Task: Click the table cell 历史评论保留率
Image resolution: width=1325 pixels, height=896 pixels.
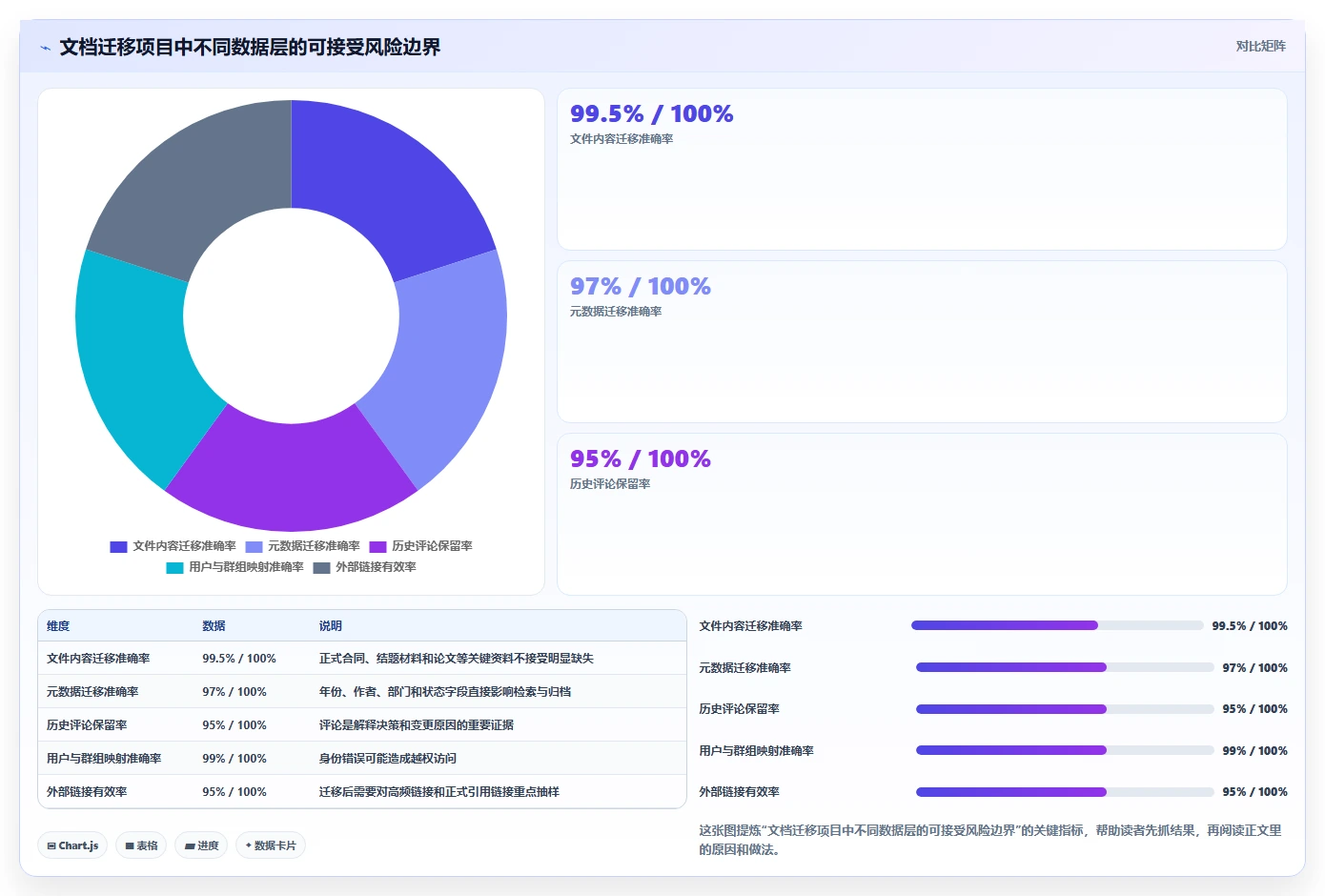Action: [87, 725]
